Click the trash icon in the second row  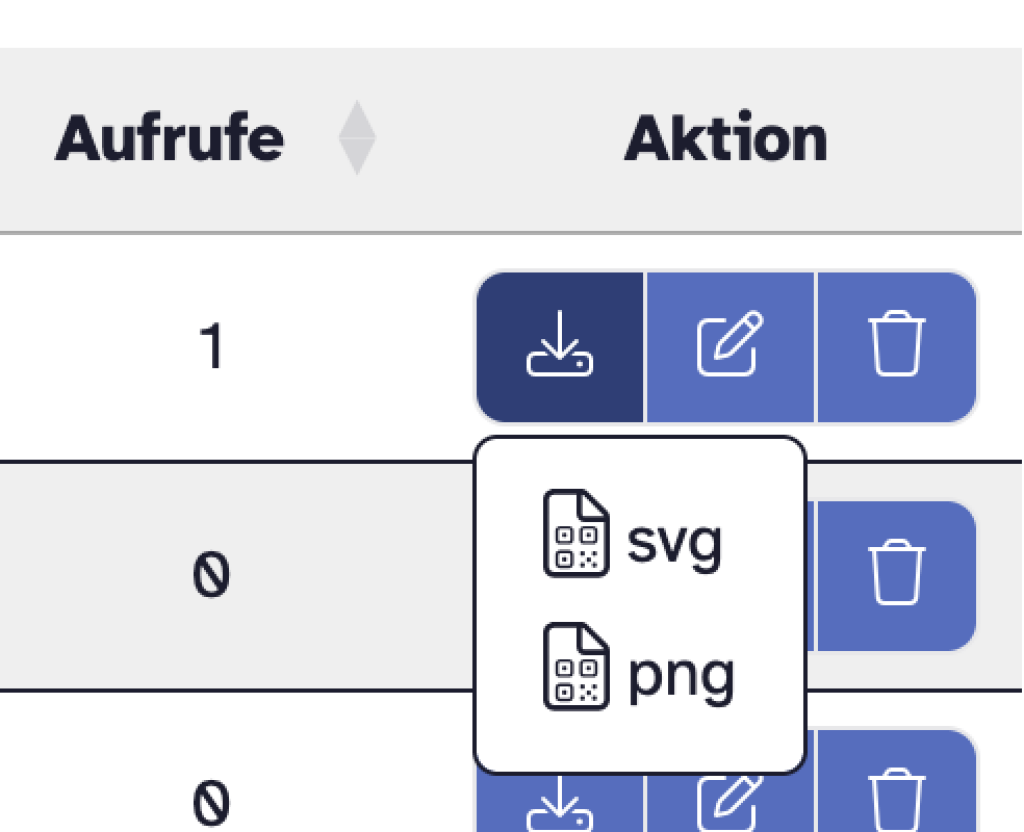pos(897,574)
